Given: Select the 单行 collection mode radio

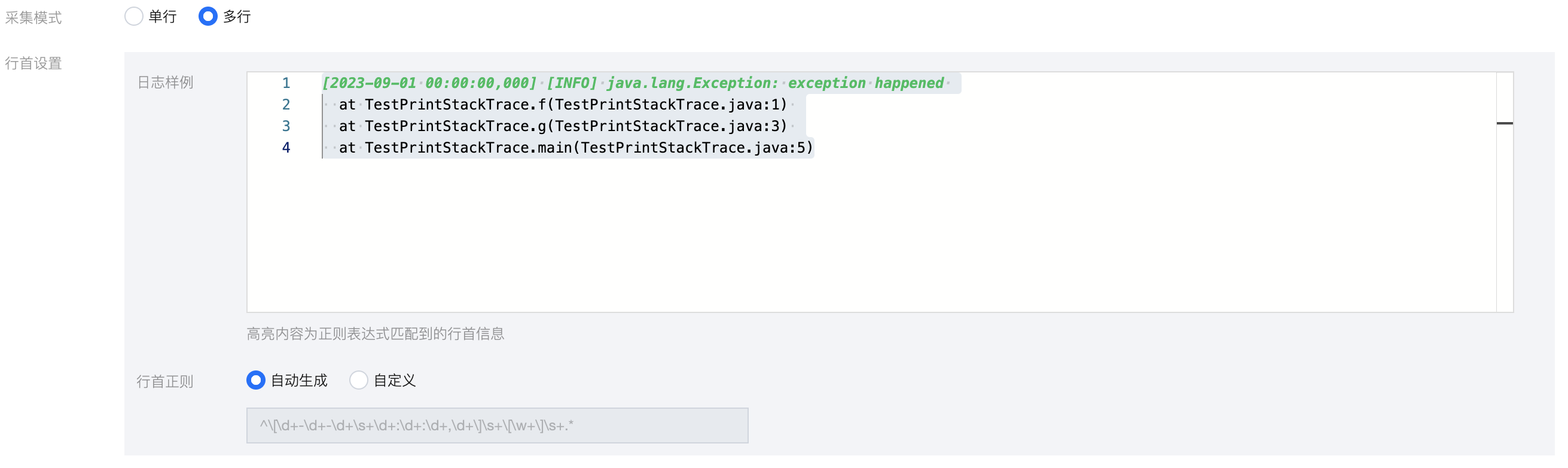Looking at the screenshot, I should tap(134, 16).
